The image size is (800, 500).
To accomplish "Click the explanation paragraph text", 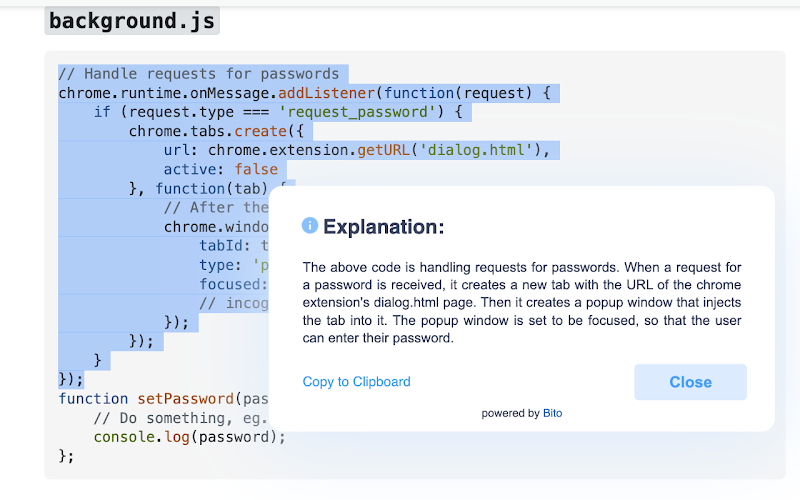I will pyautogui.click(x=522, y=303).
